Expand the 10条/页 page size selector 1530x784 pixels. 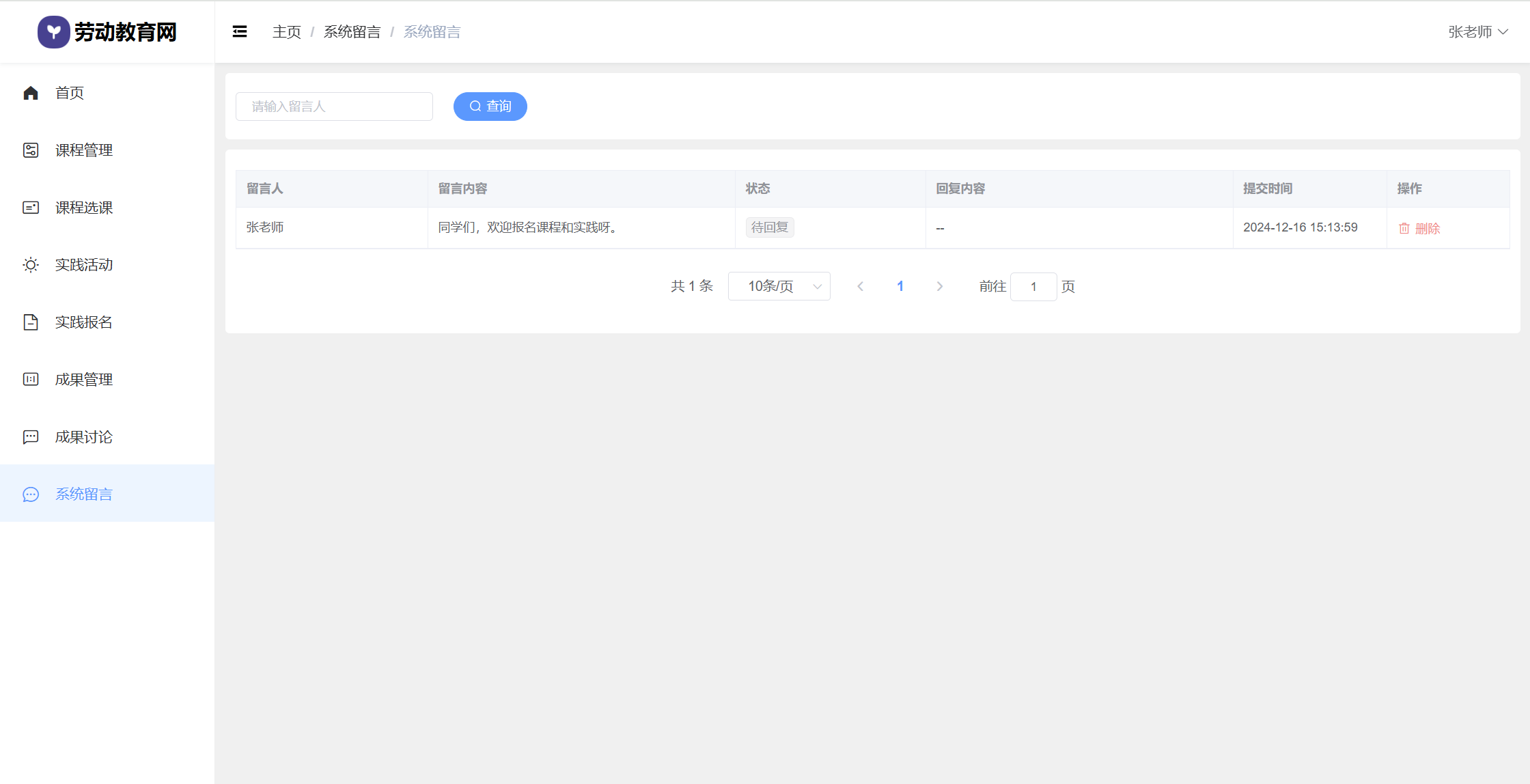pos(779,286)
